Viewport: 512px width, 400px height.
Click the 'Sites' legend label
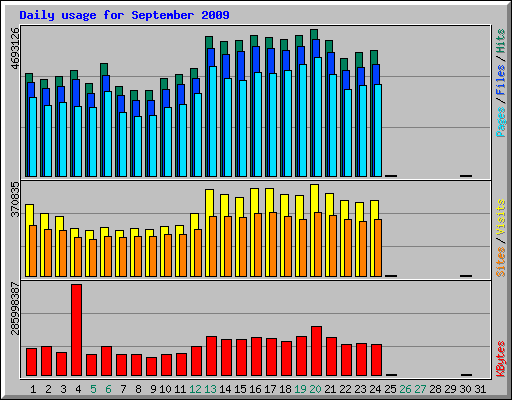point(501,262)
